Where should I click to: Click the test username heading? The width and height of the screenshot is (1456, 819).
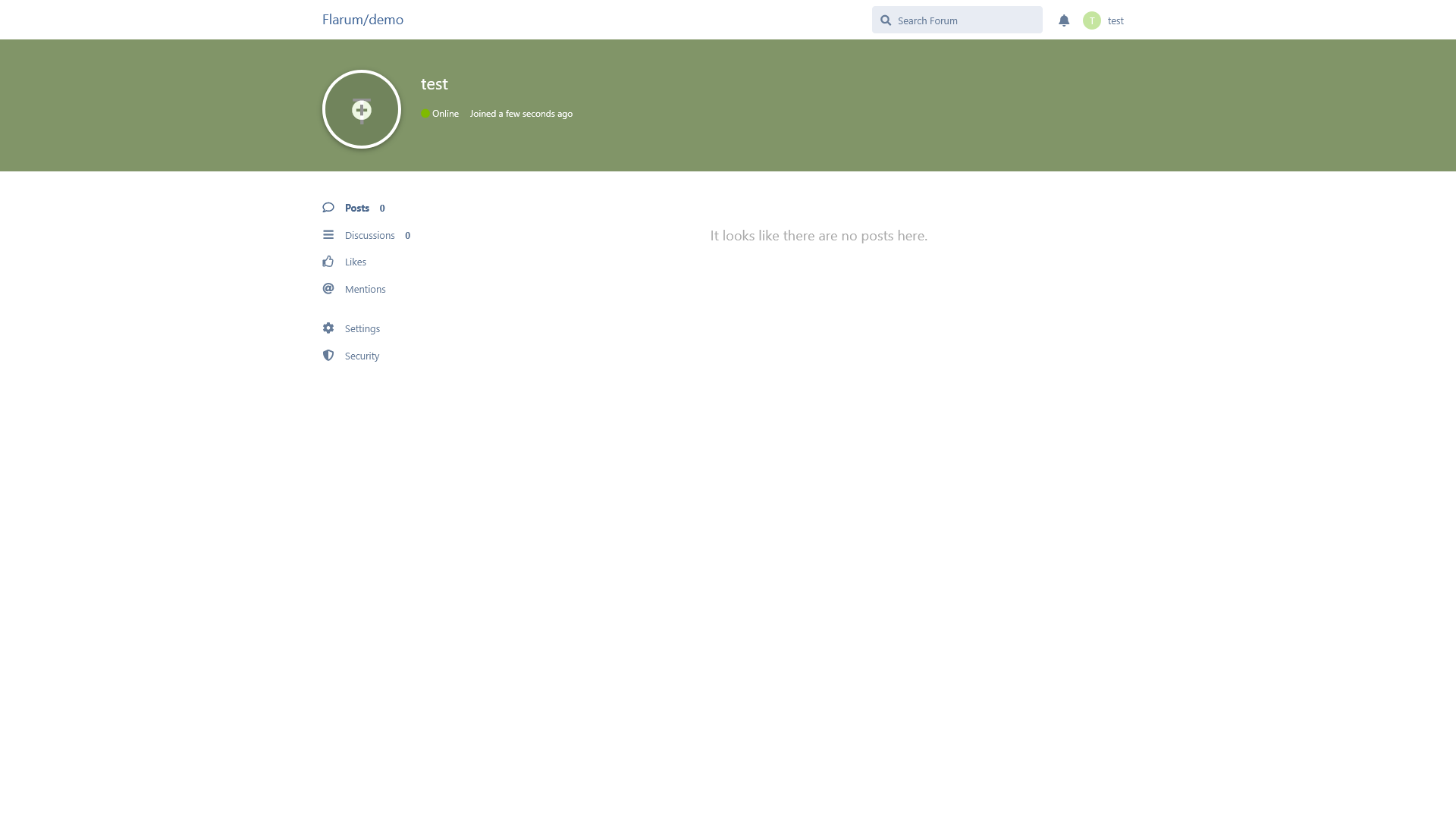(435, 83)
